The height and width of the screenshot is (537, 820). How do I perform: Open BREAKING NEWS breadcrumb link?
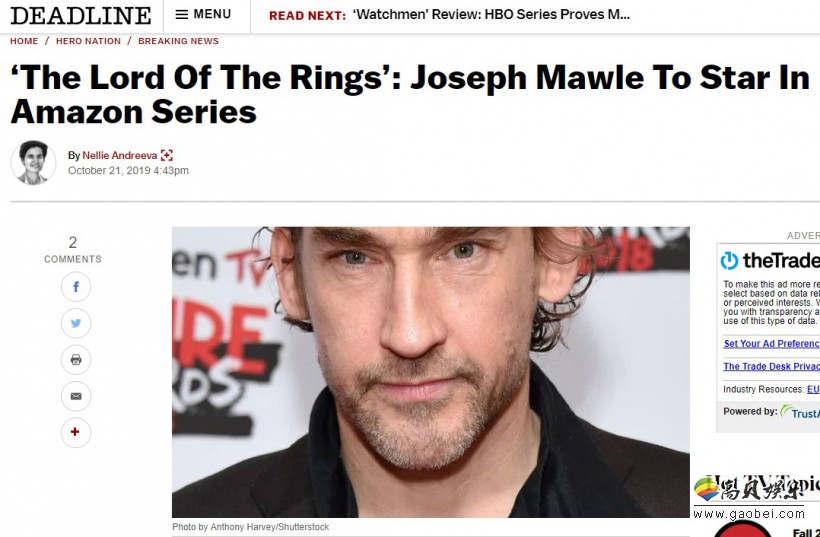click(x=178, y=41)
